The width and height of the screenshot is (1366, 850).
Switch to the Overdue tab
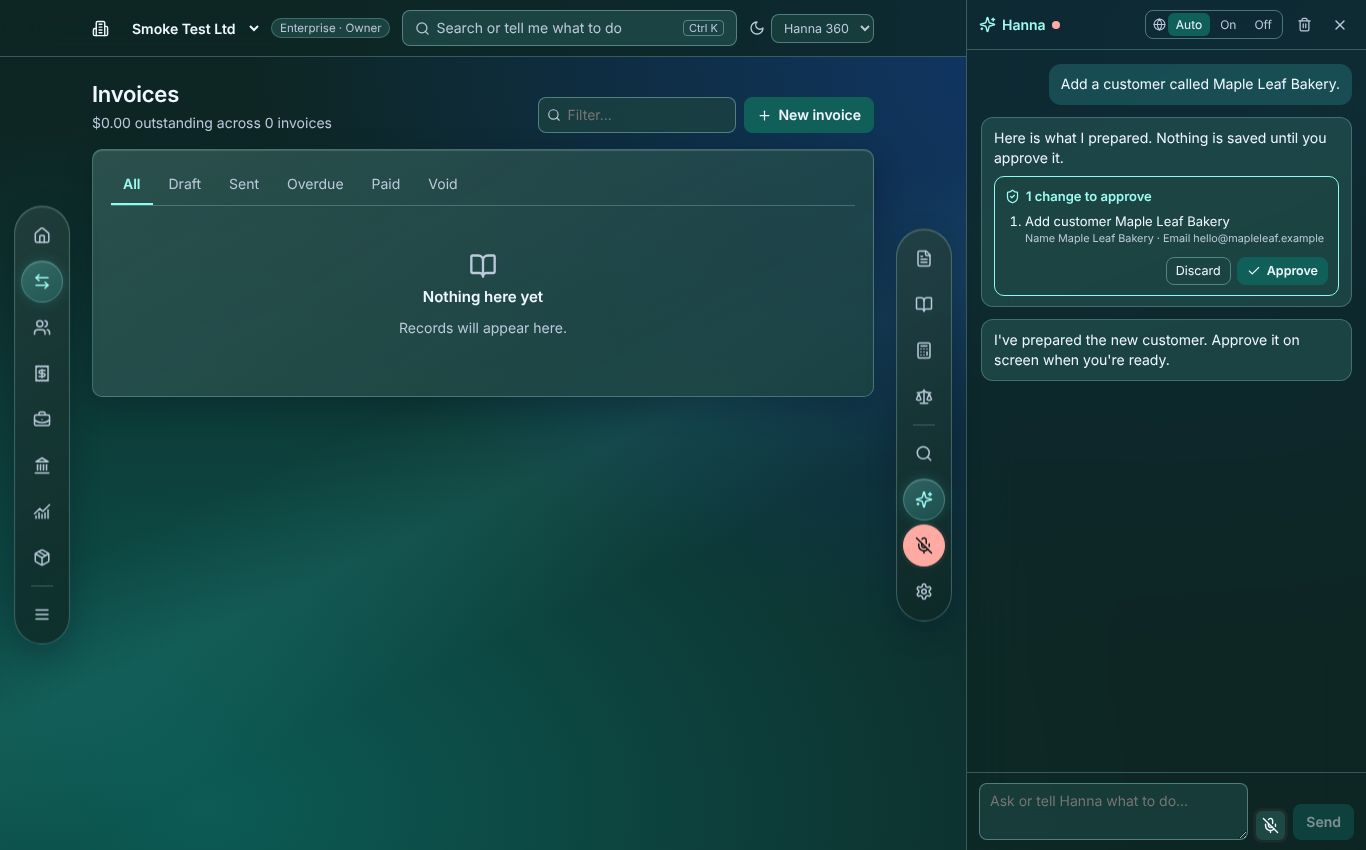tap(315, 185)
